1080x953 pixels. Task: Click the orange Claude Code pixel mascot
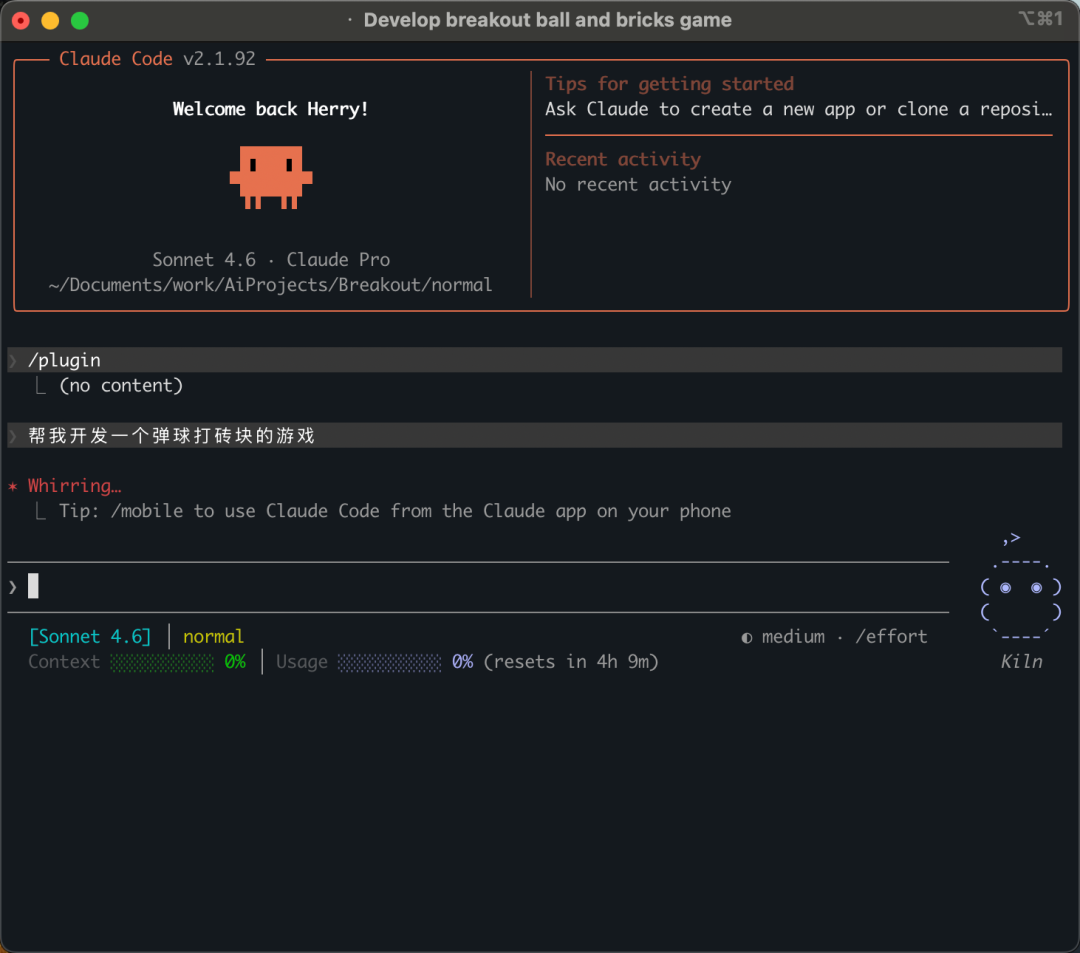[270, 177]
